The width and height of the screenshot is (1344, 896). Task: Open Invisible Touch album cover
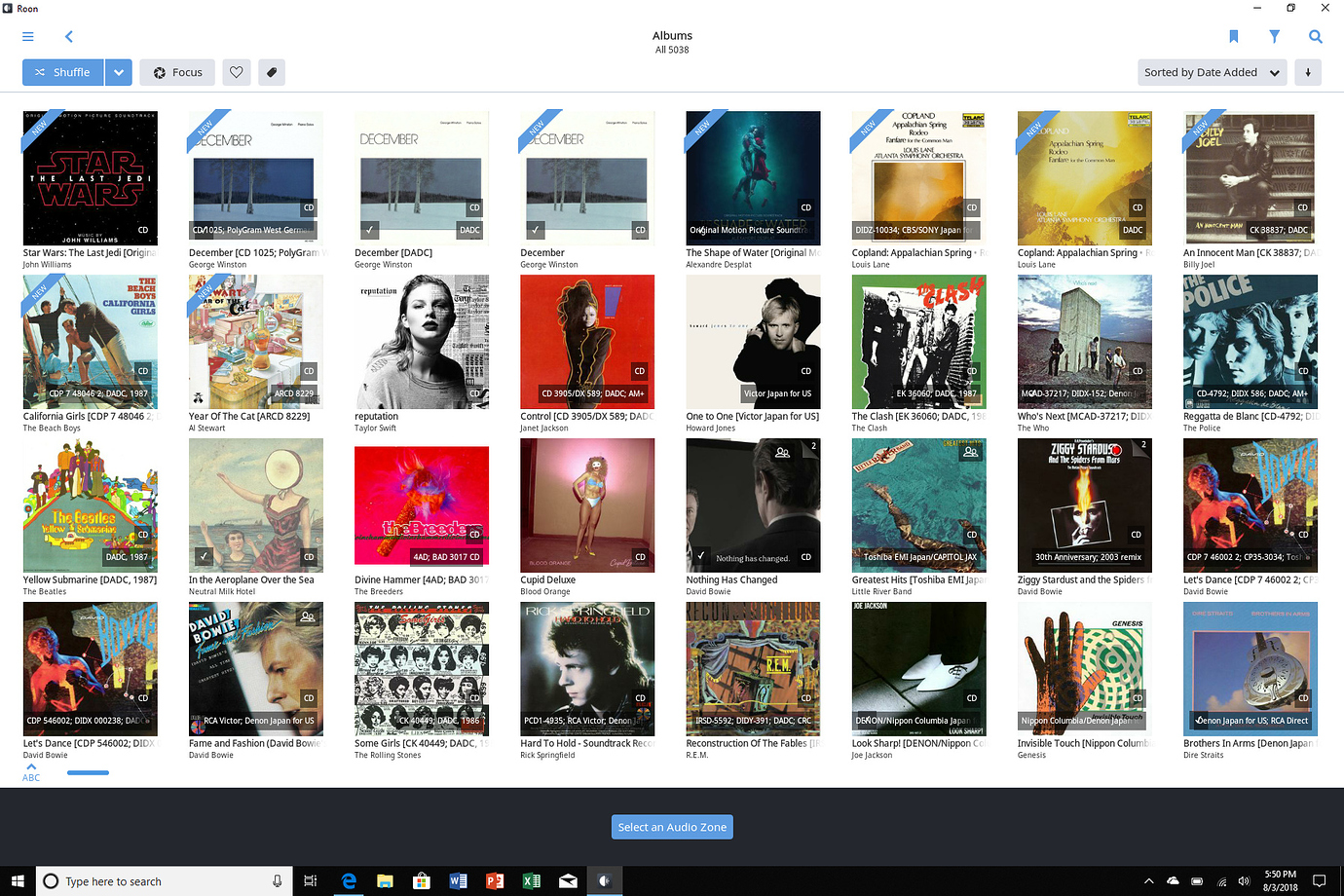[1085, 669]
